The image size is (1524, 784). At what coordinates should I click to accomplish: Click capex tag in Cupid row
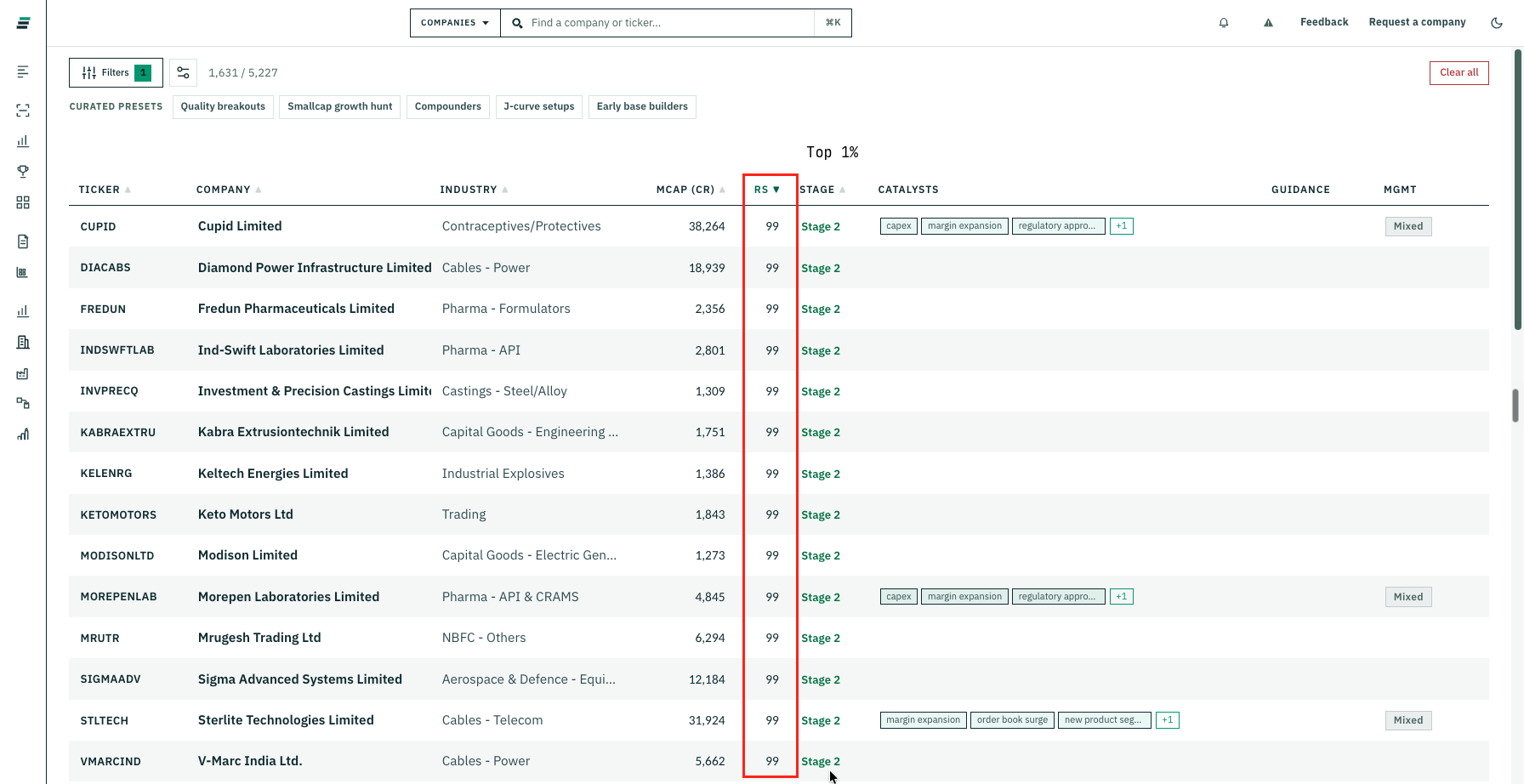point(899,226)
